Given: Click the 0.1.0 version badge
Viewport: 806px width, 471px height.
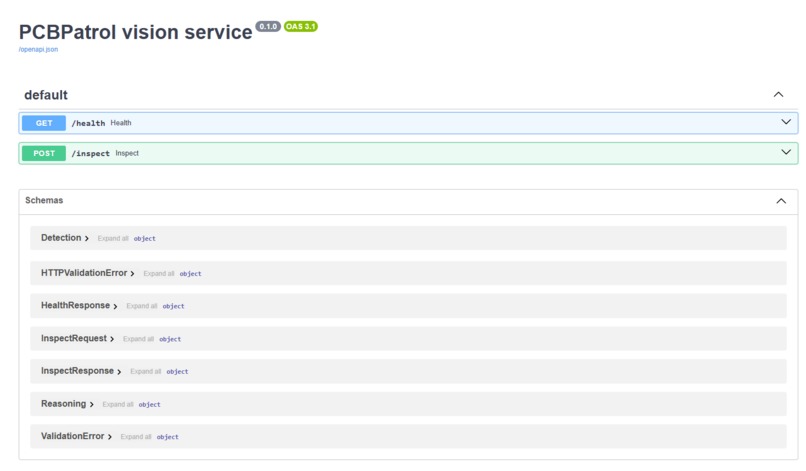Looking at the screenshot, I should tap(268, 26).
